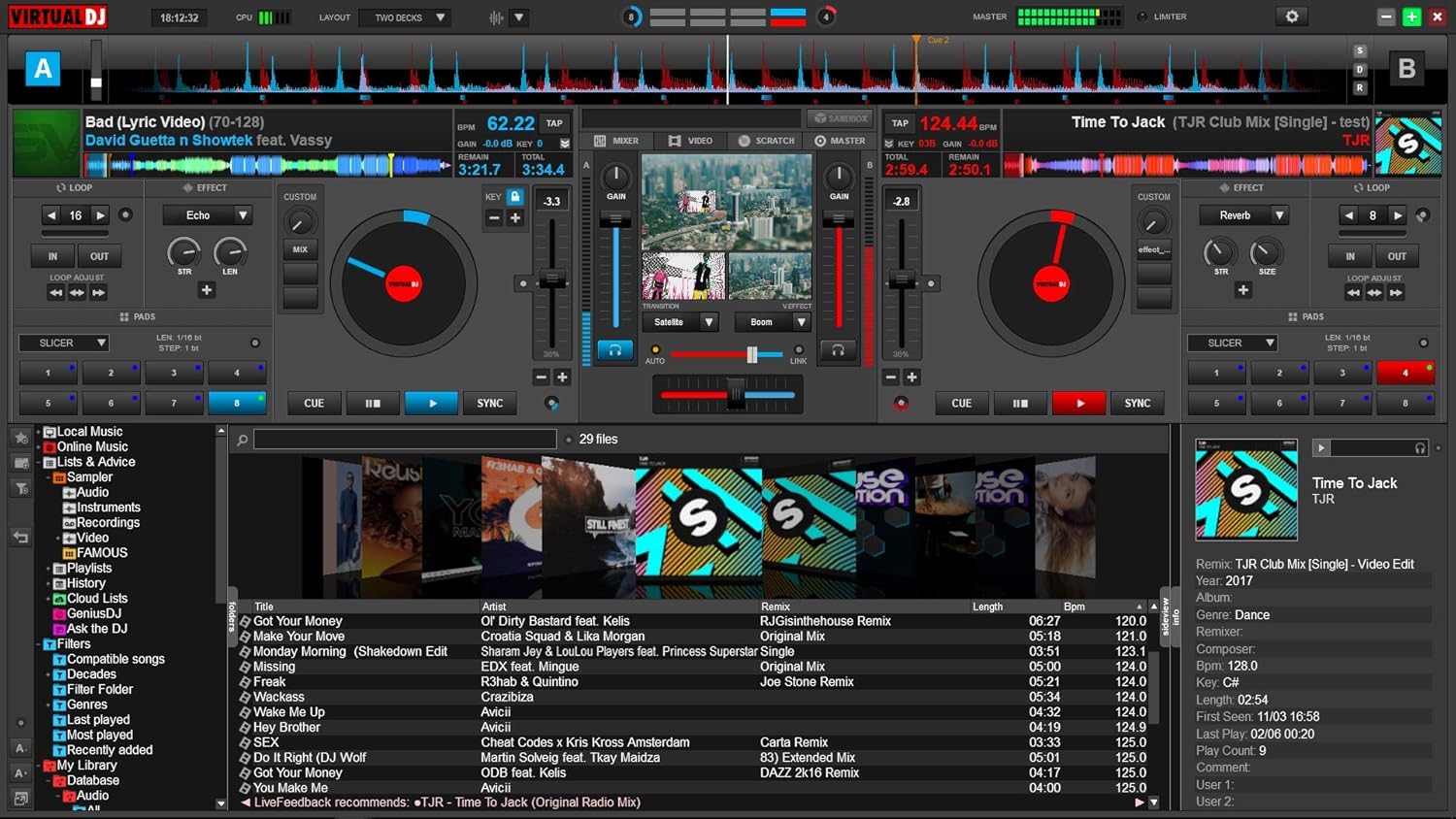Switch to the Scratch tab
1456x819 pixels.
pyautogui.click(x=766, y=141)
